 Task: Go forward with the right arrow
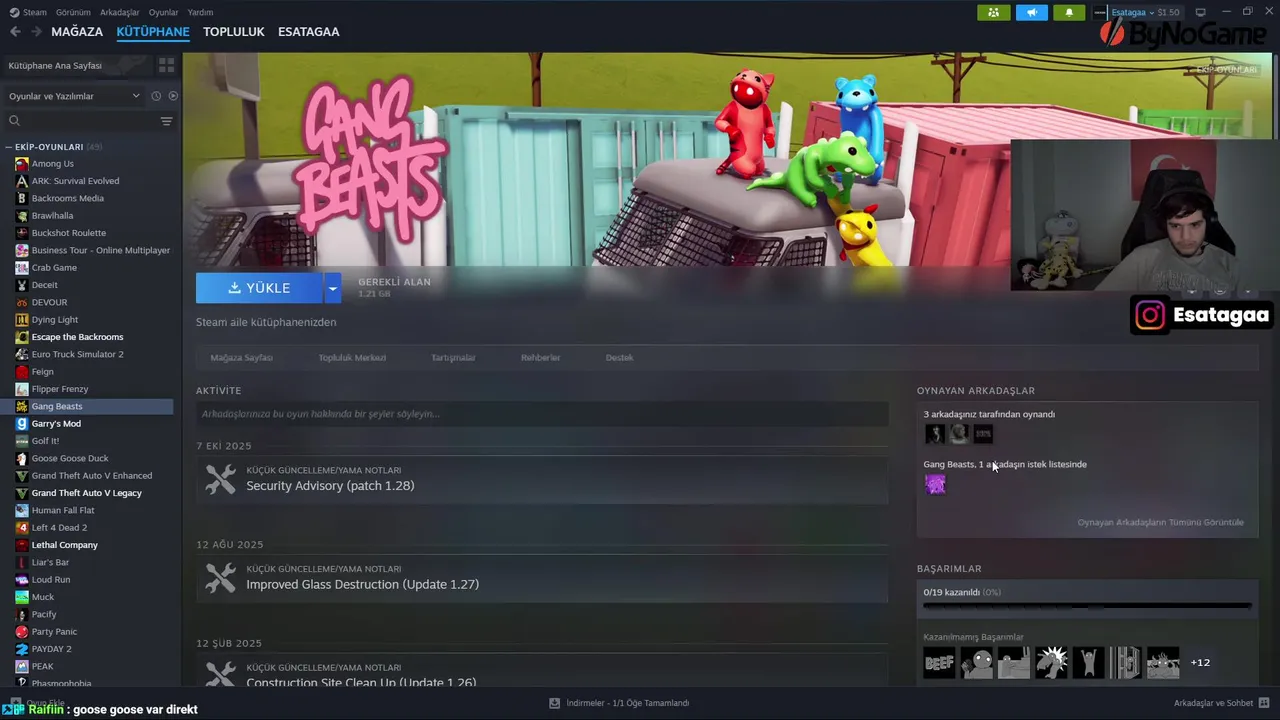36,32
